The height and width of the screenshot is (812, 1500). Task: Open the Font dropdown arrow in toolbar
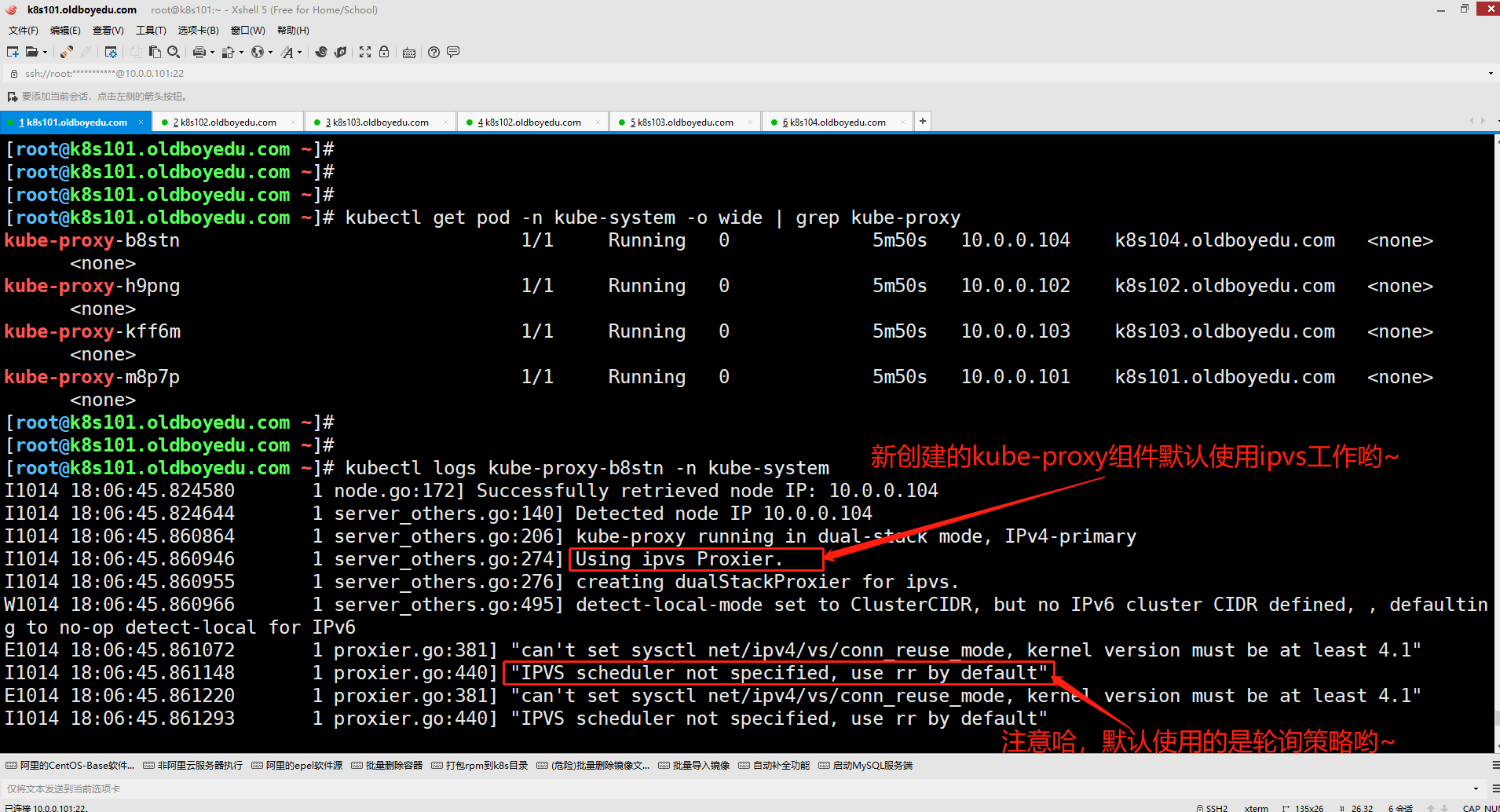pyautogui.click(x=299, y=53)
